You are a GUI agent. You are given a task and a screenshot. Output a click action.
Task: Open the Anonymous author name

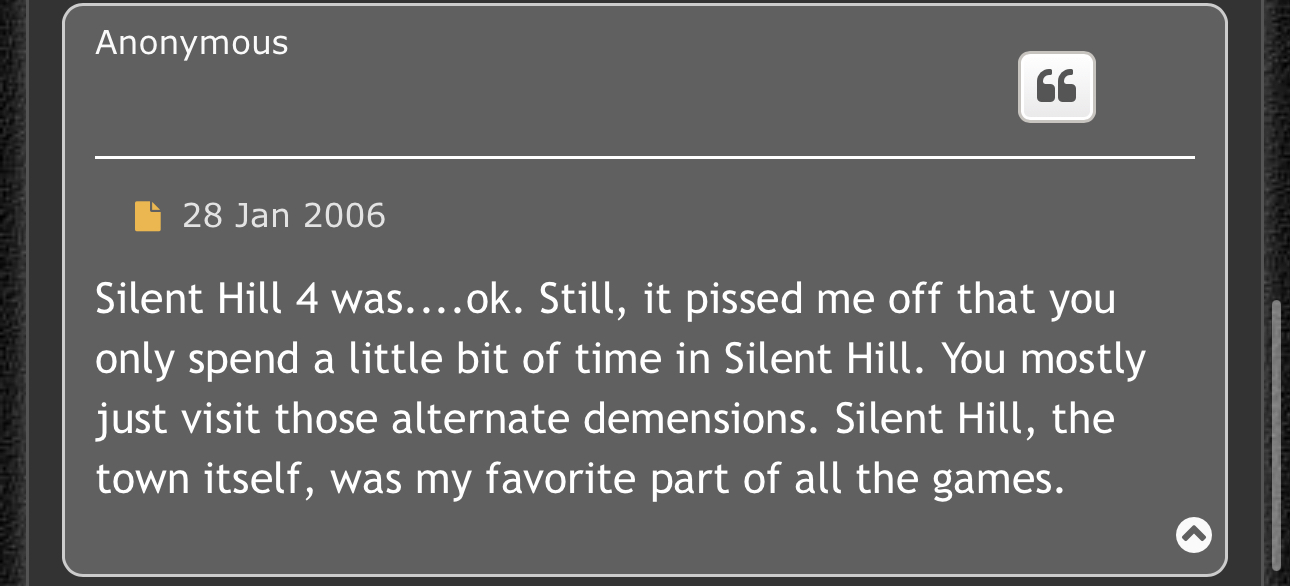192,43
